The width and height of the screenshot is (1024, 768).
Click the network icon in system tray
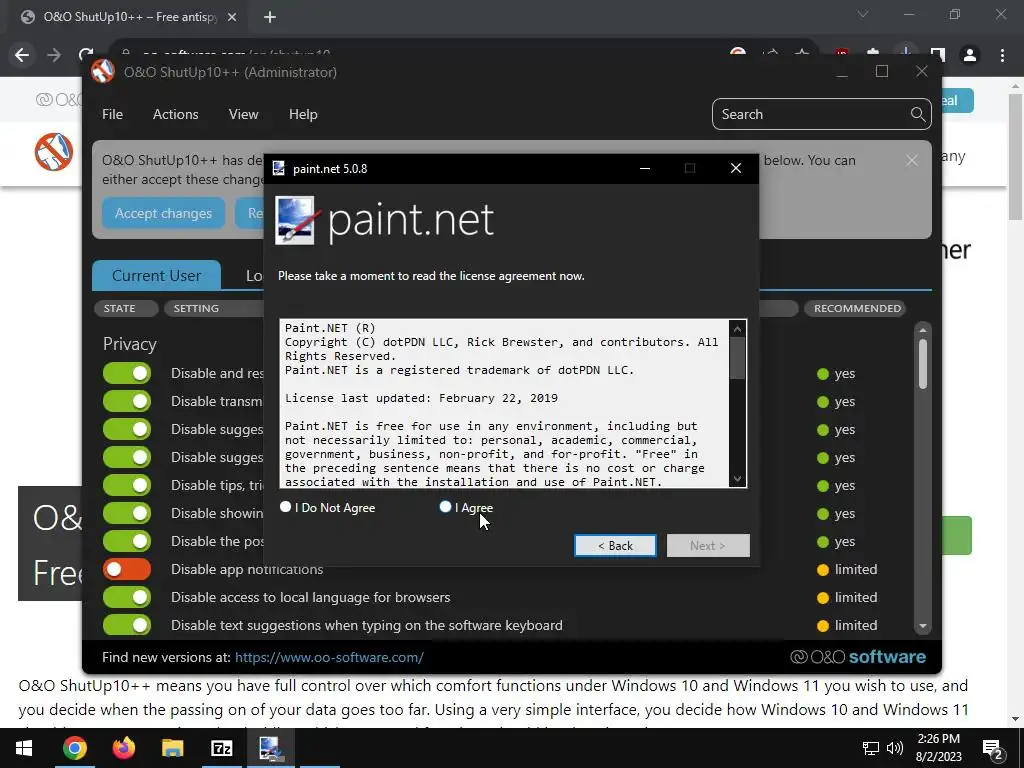click(871, 748)
